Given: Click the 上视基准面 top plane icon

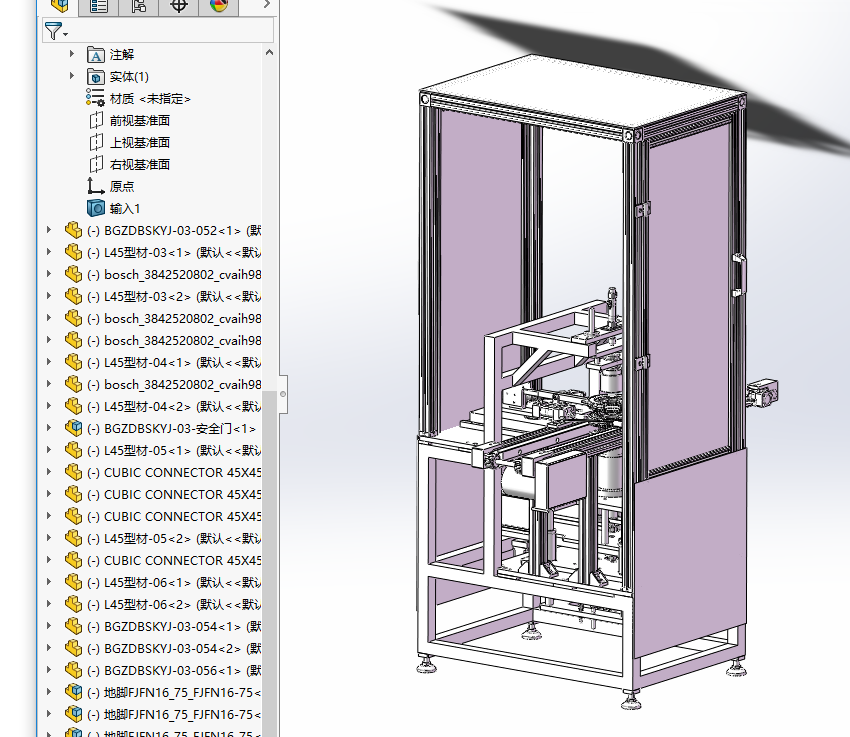Looking at the screenshot, I should tap(96, 142).
